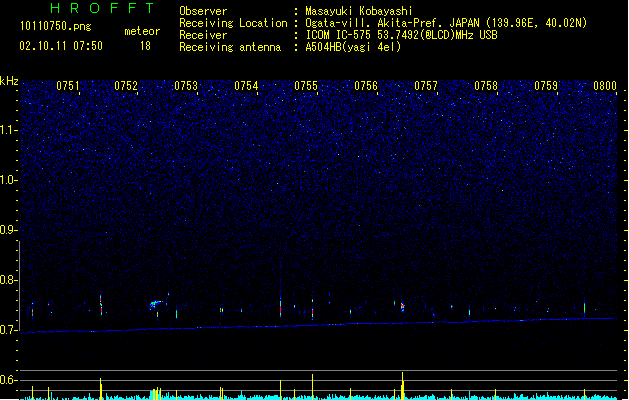The width and height of the screenshot is (629, 400).
Task: Click the 0.9 kHz frequency axis label
Action: click(x=8, y=230)
